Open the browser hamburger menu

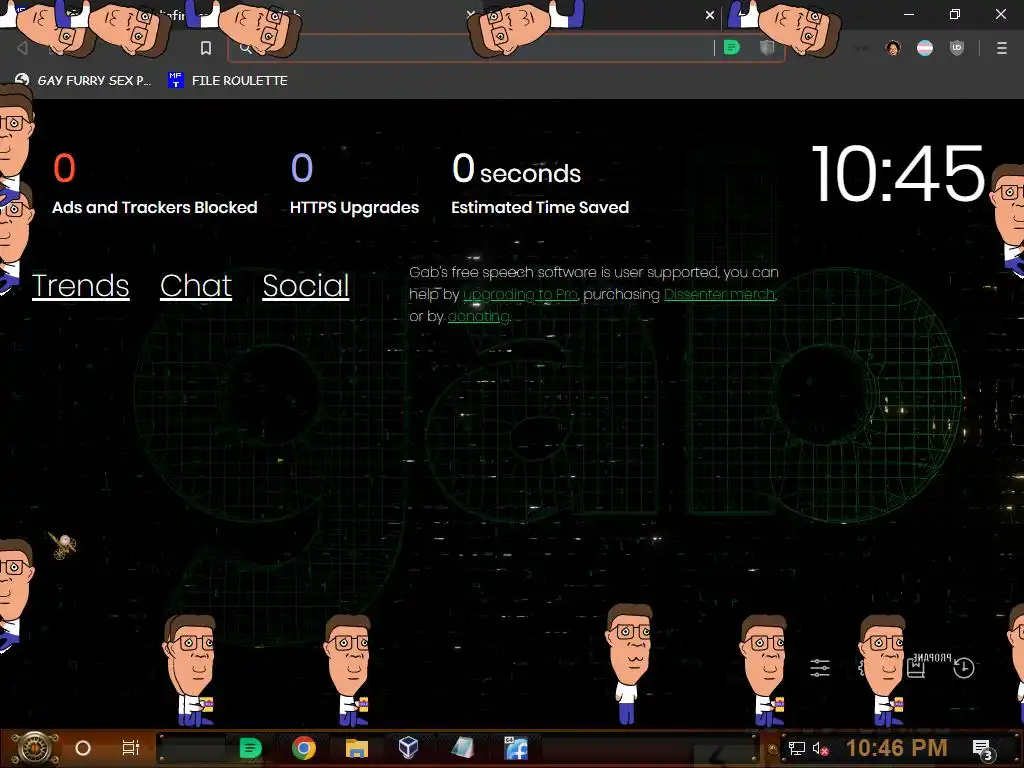tap(1002, 48)
